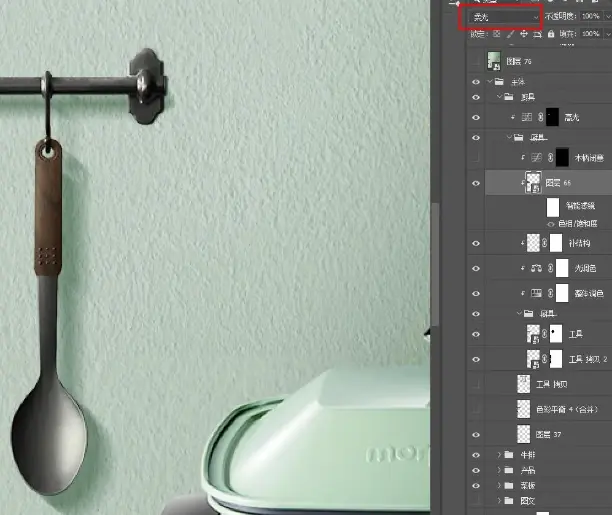Collapse the group containing 工具 layers

pos(519,313)
